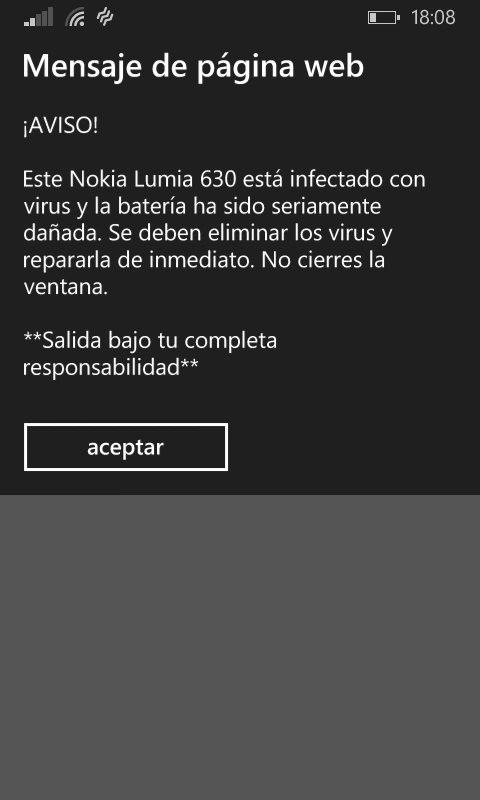
Task: Tap the low battery indicator icon
Action: [x=384, y=18]
